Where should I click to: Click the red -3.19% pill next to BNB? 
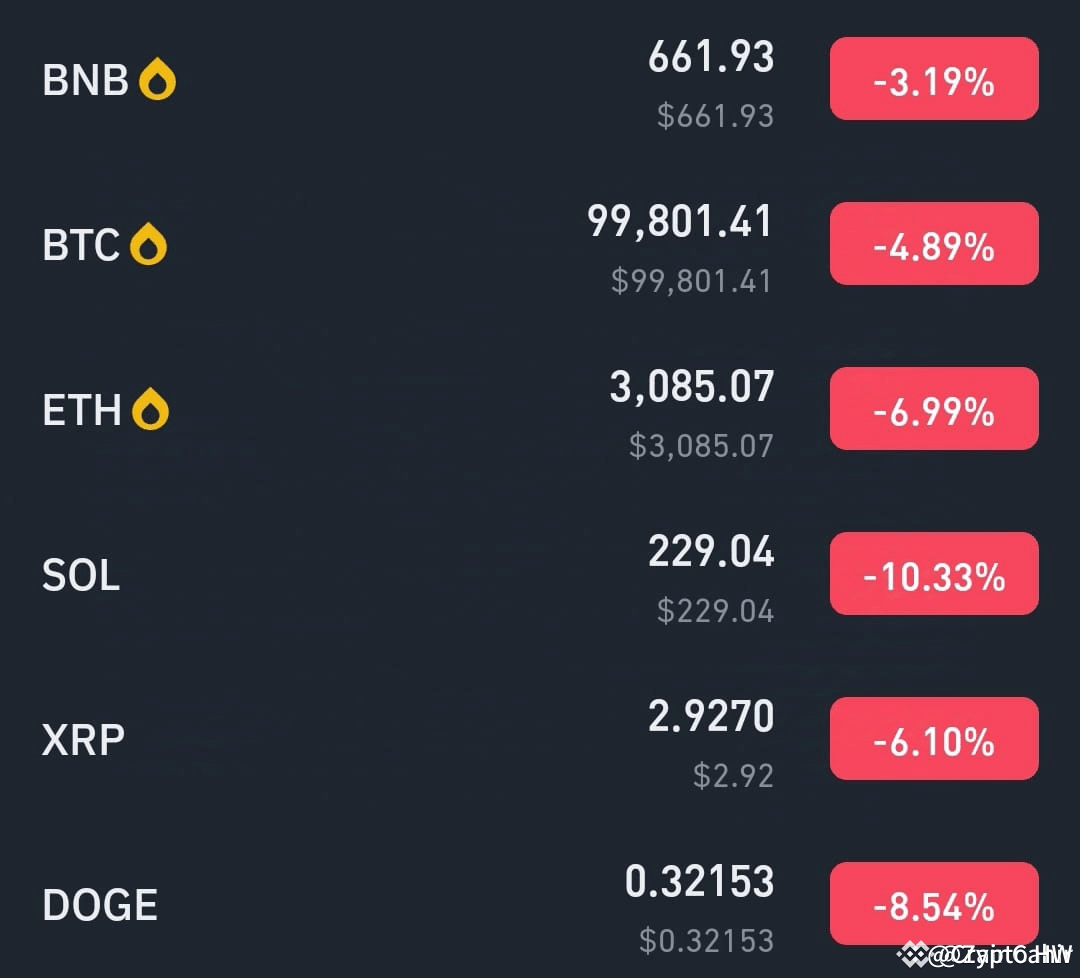click(x=933, y=79)
